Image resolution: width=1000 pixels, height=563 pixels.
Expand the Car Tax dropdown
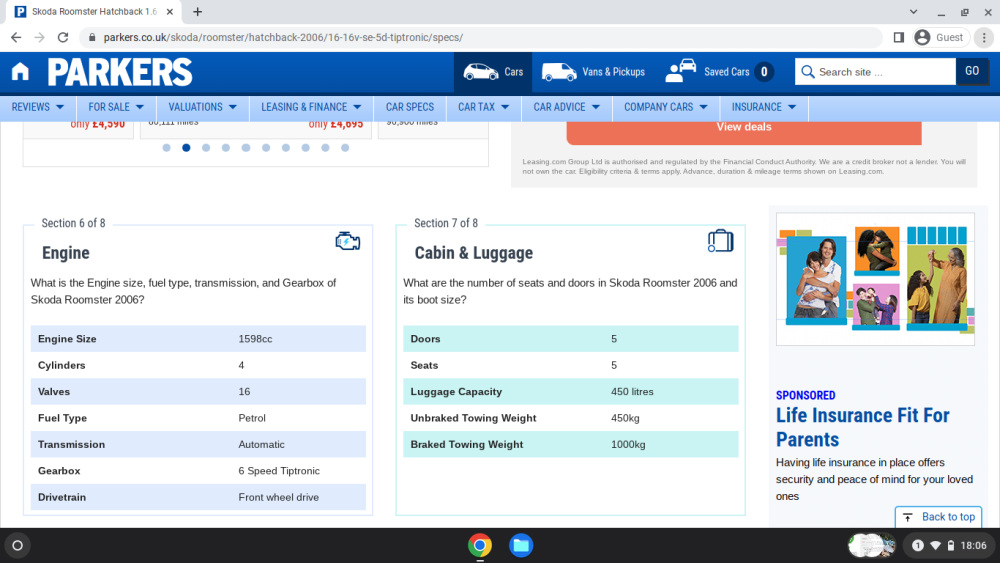[483, 107]
